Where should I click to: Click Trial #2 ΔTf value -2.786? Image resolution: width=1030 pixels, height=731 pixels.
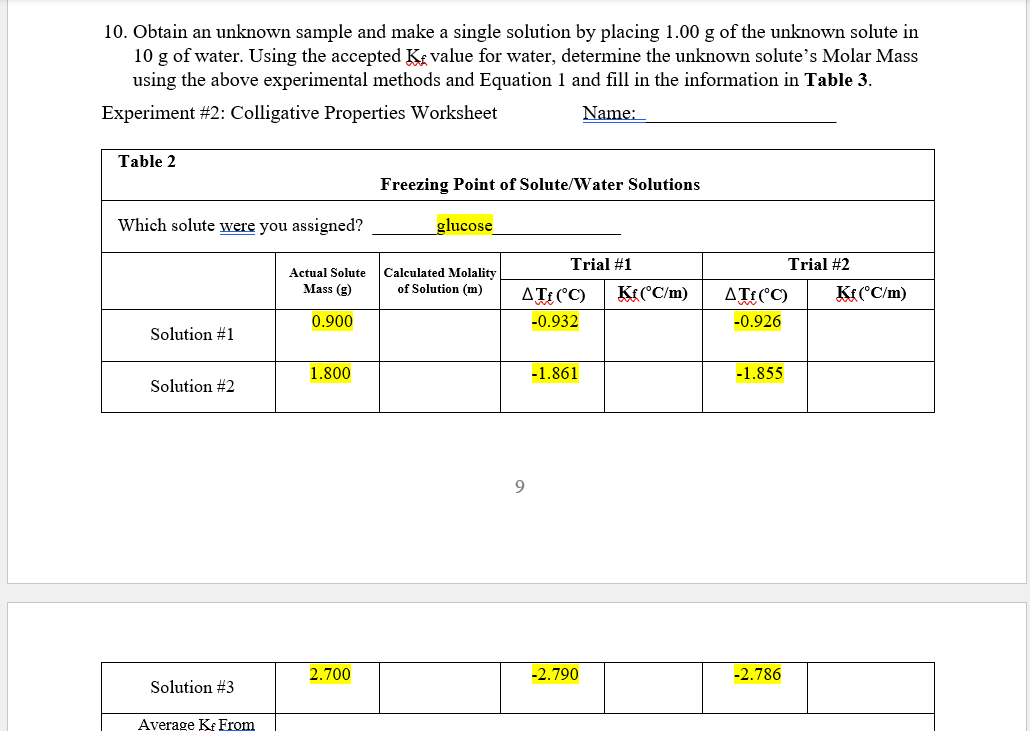[757, 674]
